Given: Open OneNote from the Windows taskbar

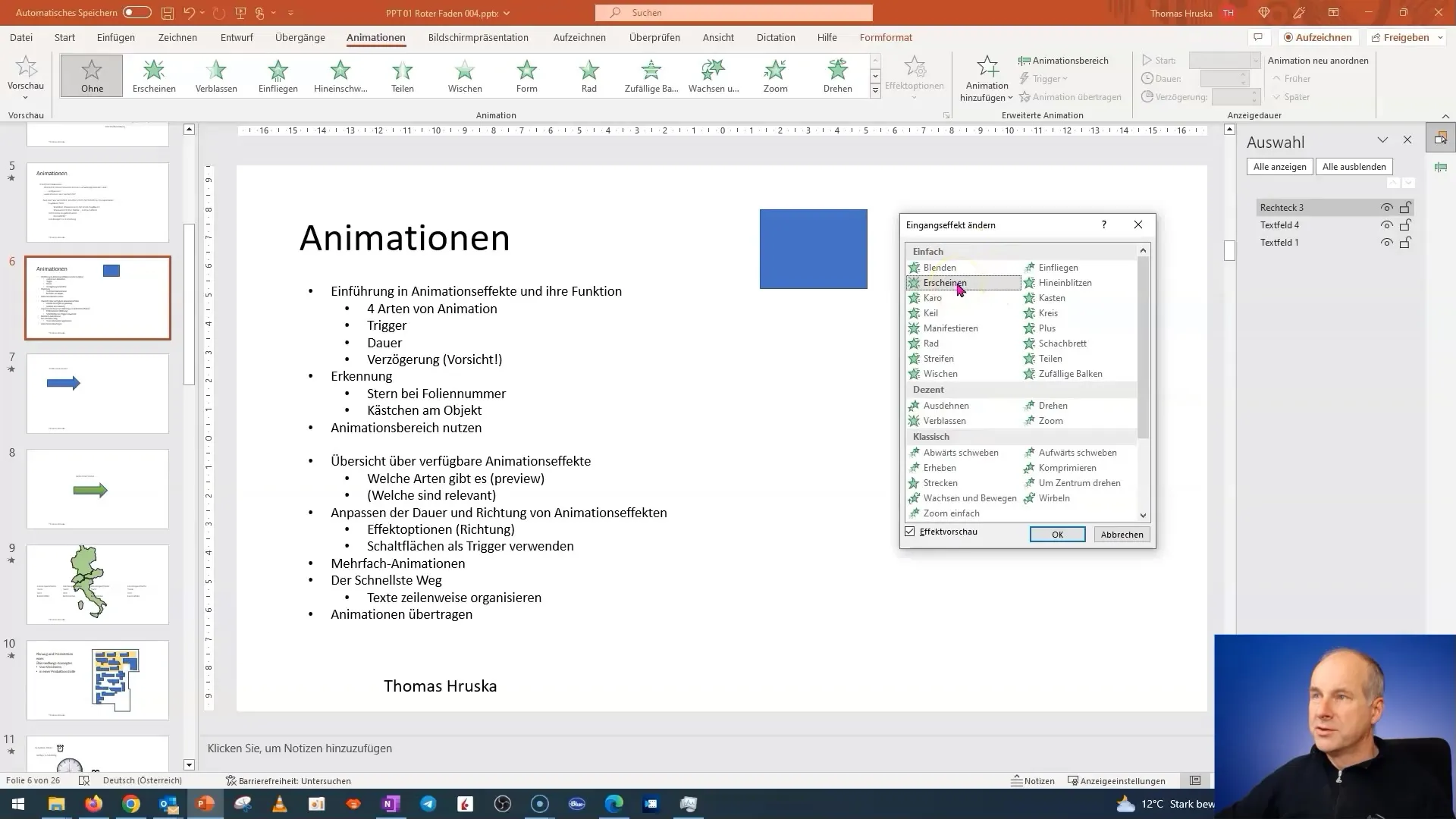Looking at the screenshot, I should tap(391, 804).
